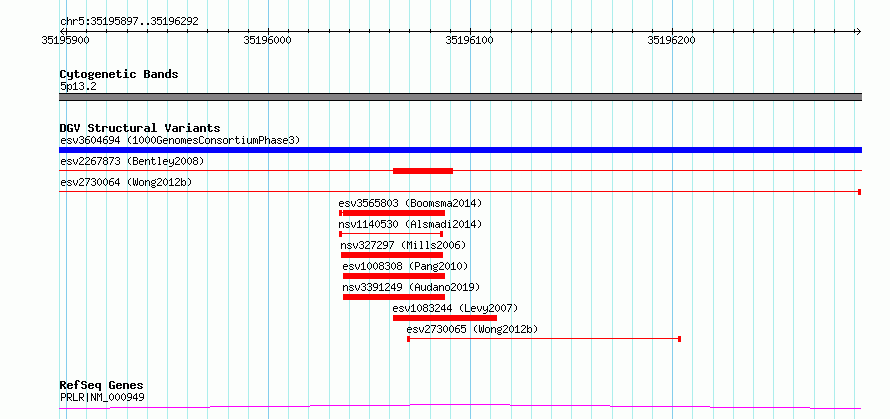Click the nsv327297 red variant bar
The height and width of the screenshot is (419, 890).
[x=392, y=255]
